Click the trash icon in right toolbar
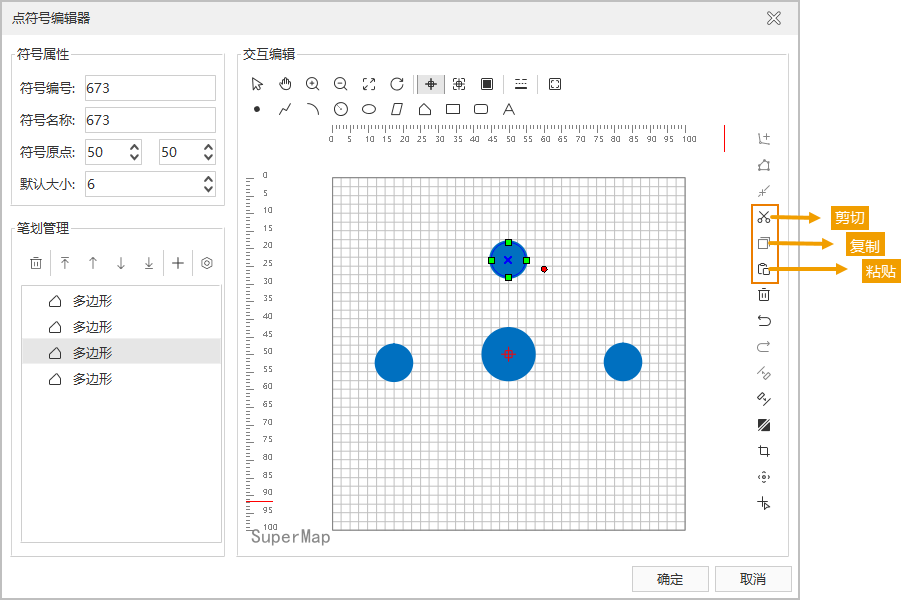Image resolution: width=914 pixels, height=600 pixels. [764, 294]
